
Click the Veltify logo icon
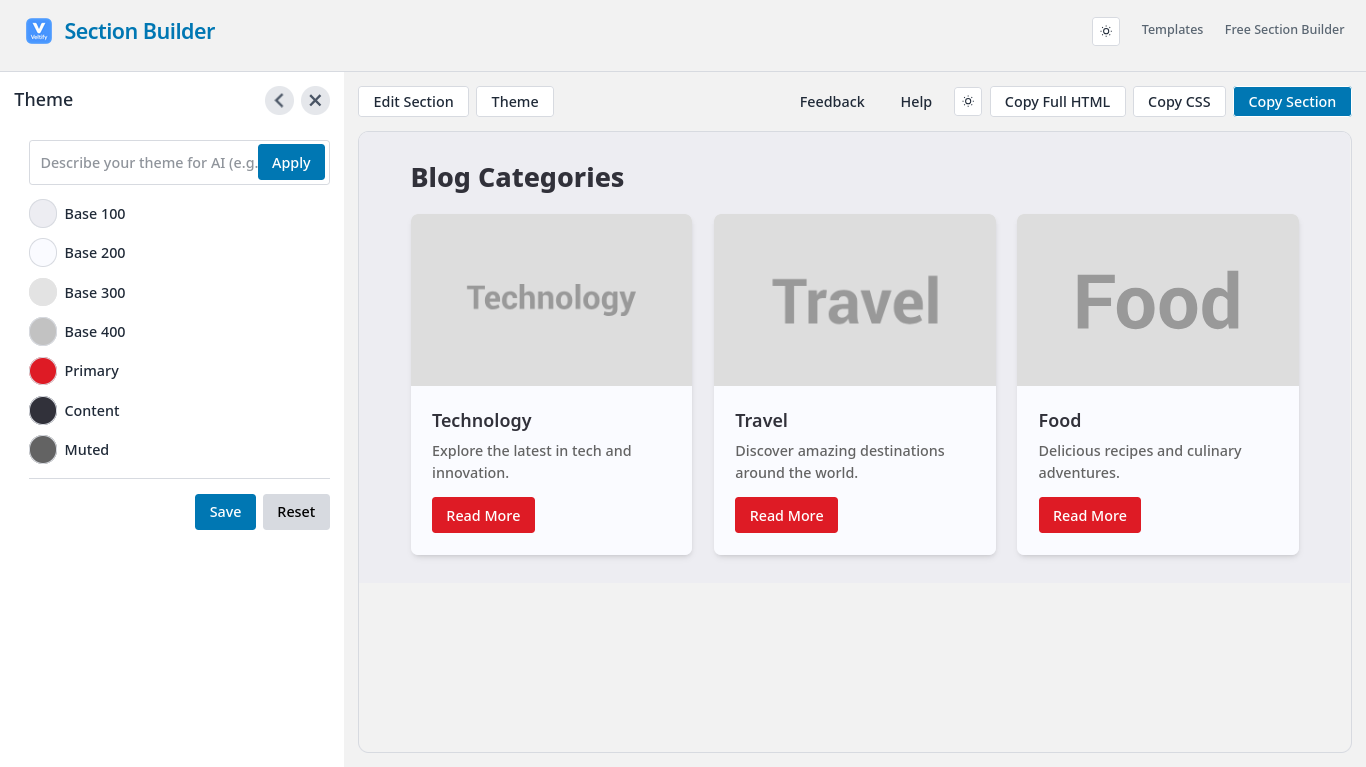39,31
